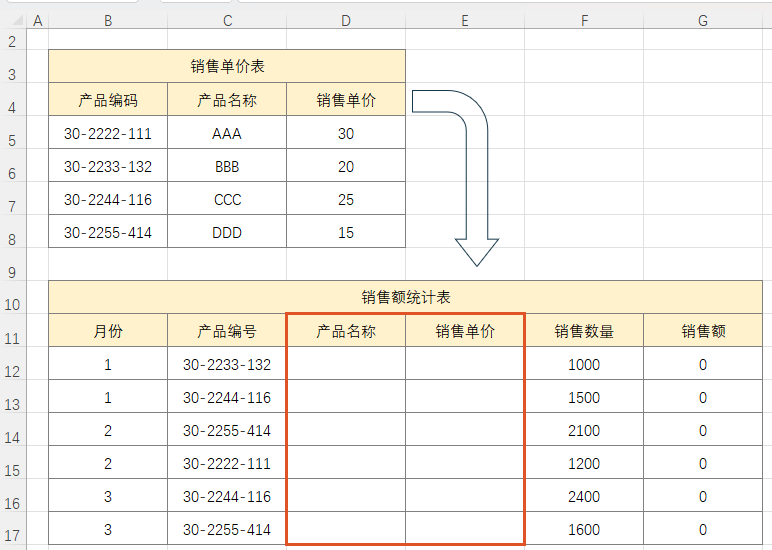The height and width of the screenshot is (550, 772).
Task: Click the sales quantity 2100 cell
Action: (x=584, y=430)
